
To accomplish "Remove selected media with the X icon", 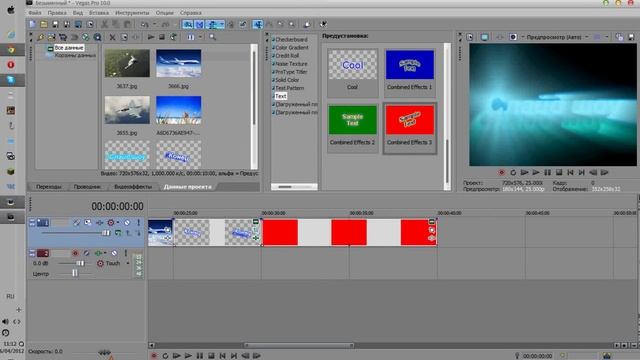I will [x=112, y=37].
